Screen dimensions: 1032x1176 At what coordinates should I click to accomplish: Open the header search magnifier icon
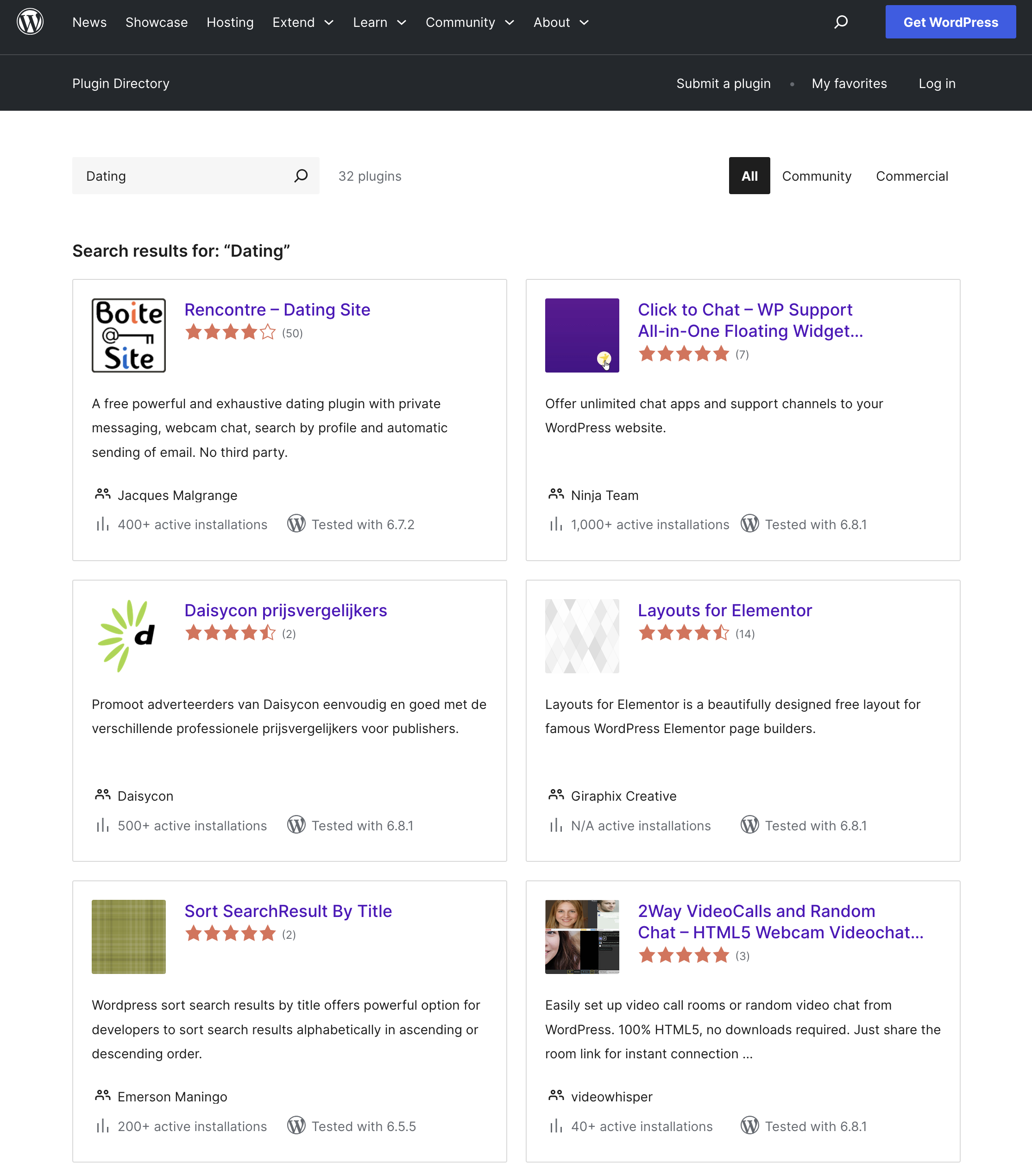point(841,22)
